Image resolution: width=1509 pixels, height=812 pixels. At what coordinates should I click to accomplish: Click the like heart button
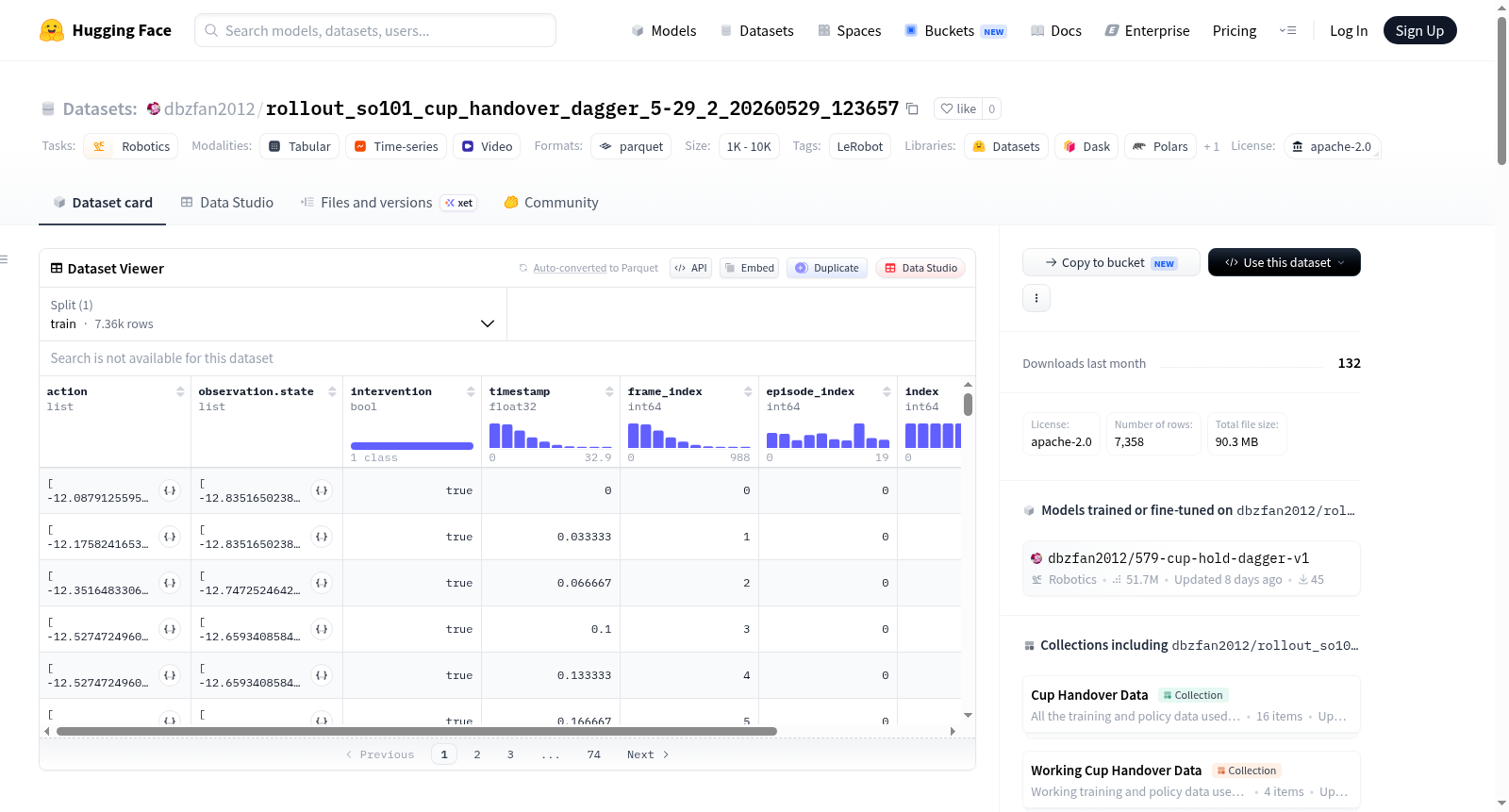click(x=958, y=108)
